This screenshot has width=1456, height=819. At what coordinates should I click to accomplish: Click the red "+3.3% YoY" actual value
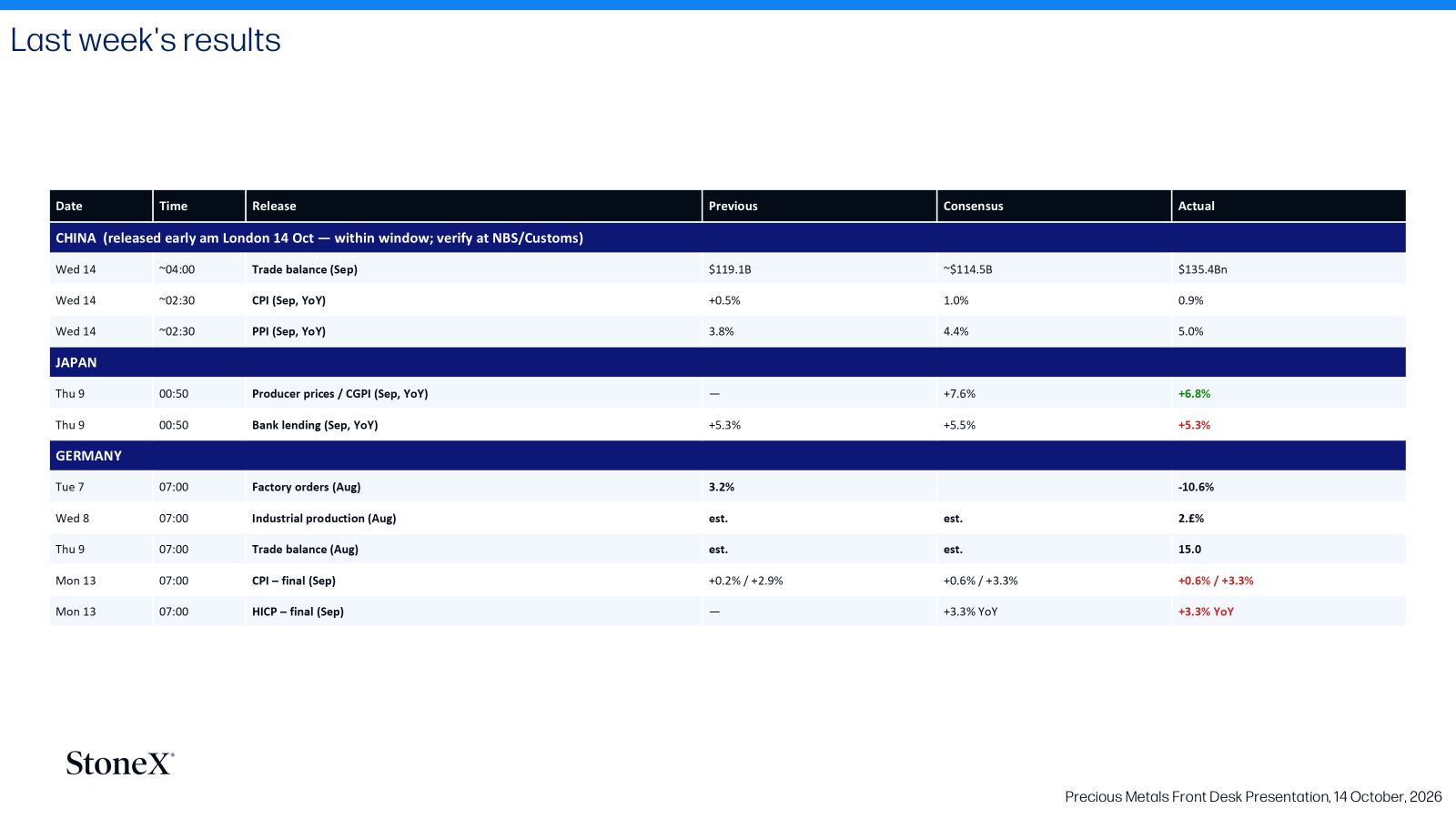(x=1206, y=612)
